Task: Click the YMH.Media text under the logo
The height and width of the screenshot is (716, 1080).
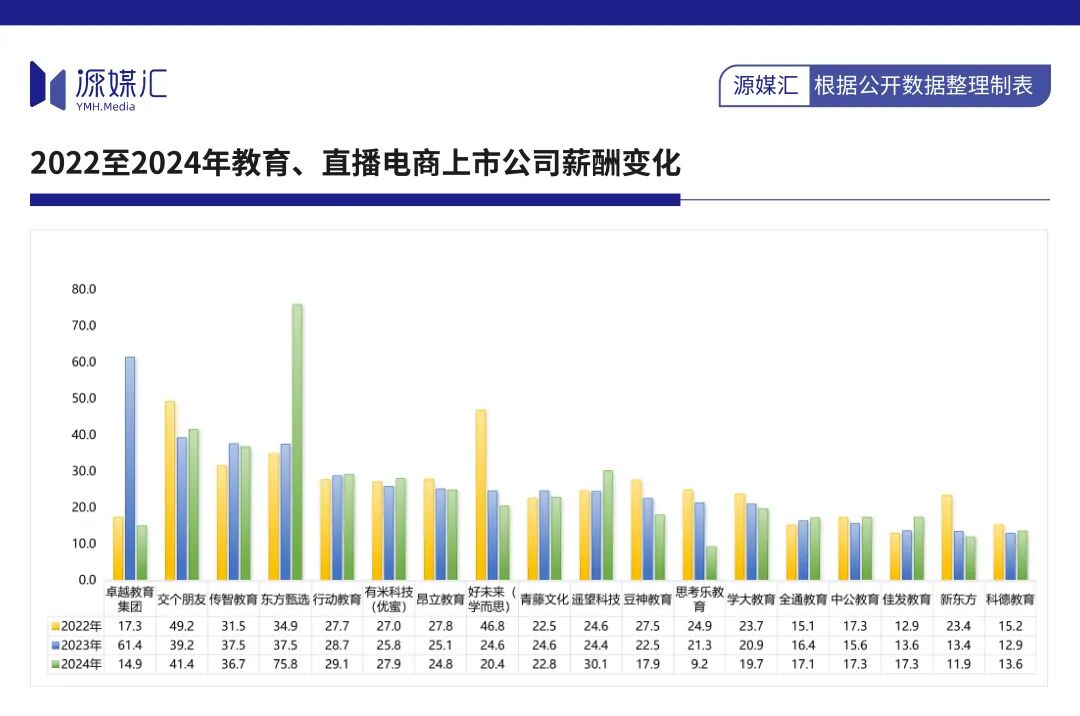Action: [105, 107]
